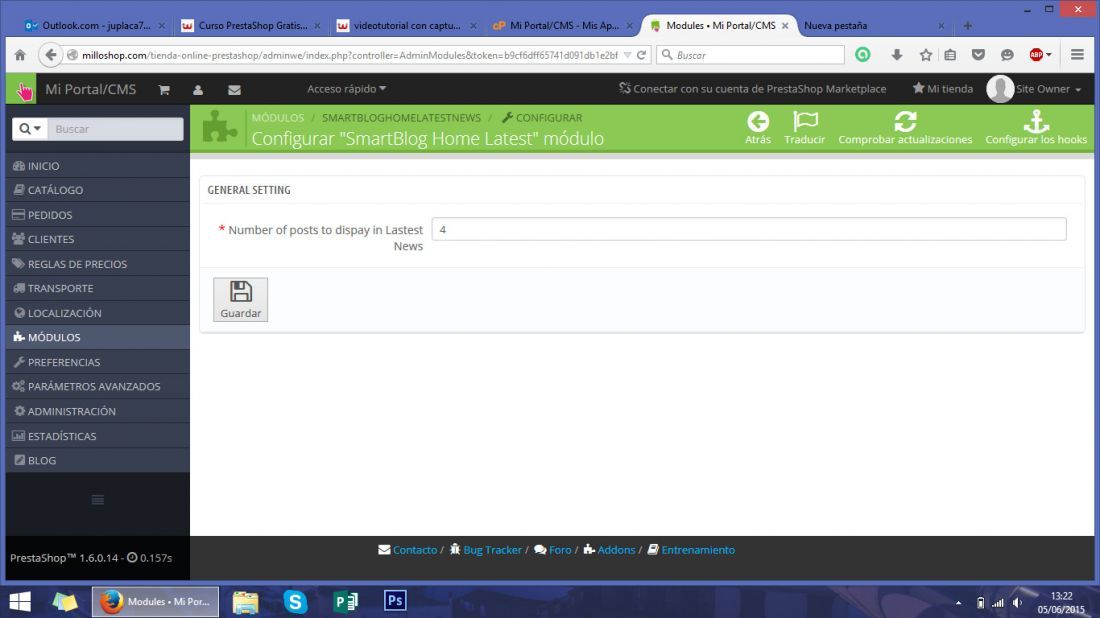Click the Pocket icon in toolbar

tap(978, 55)
